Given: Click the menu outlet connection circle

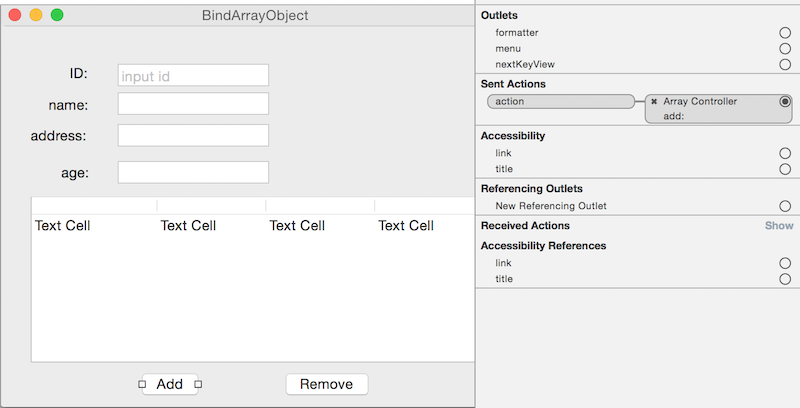Looking at the screenshot, I should coord(785,48).
